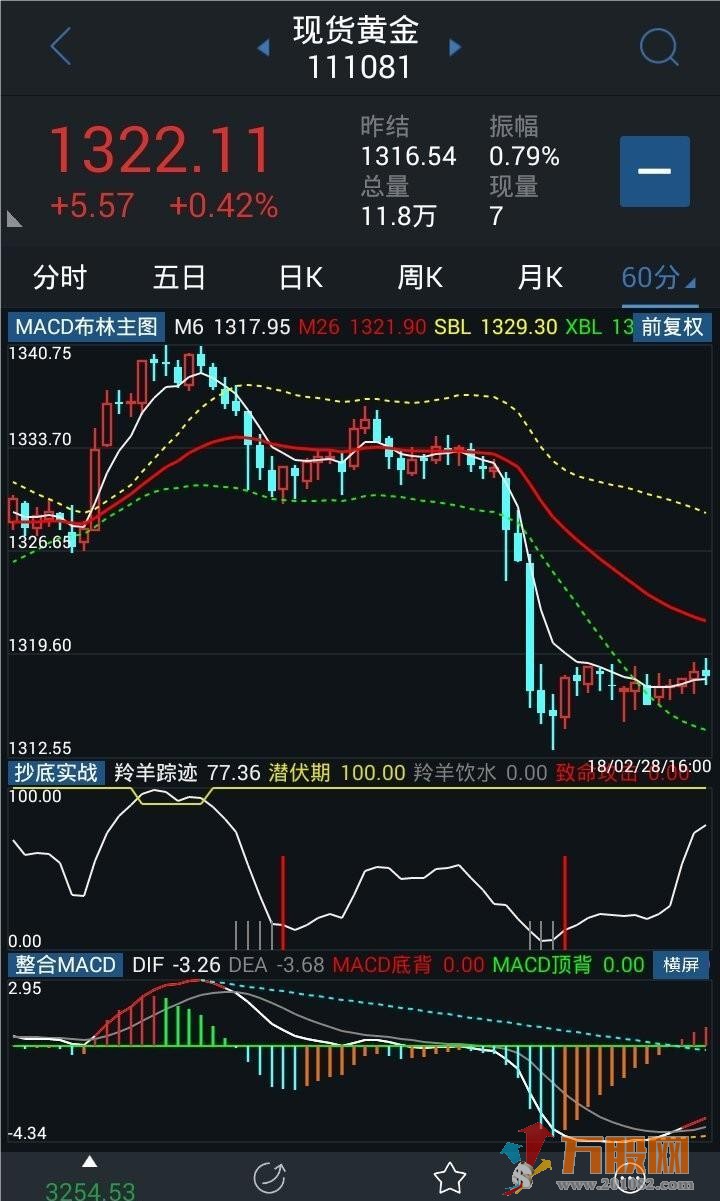Tap the M6 1317.95 readout
The image size is (720, 1201).
[x=232, y=327]
